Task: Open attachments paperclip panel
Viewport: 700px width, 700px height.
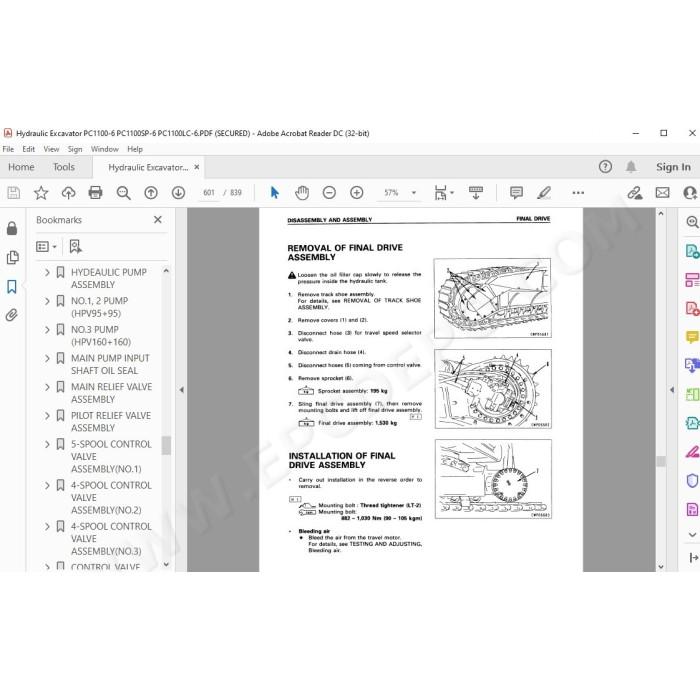Action: tap(12, 315)
